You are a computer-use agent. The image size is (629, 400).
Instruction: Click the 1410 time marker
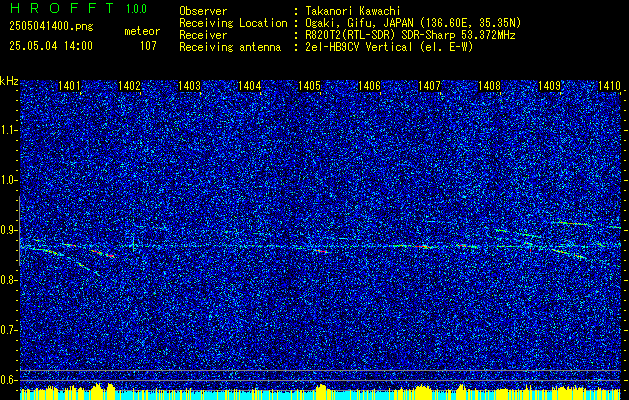609,85
